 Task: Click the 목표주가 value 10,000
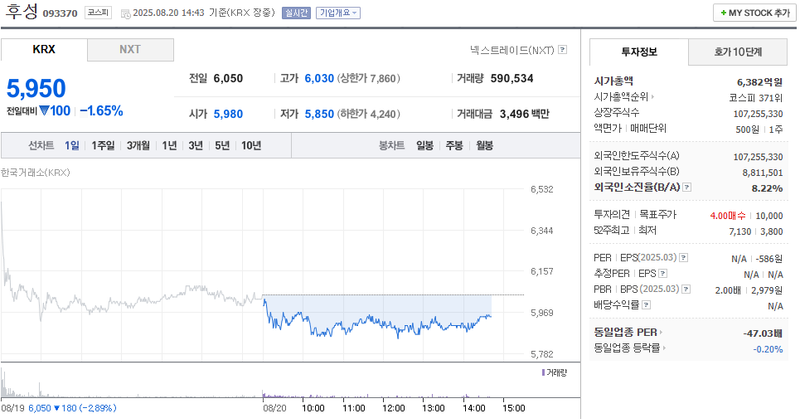[769, 216]
